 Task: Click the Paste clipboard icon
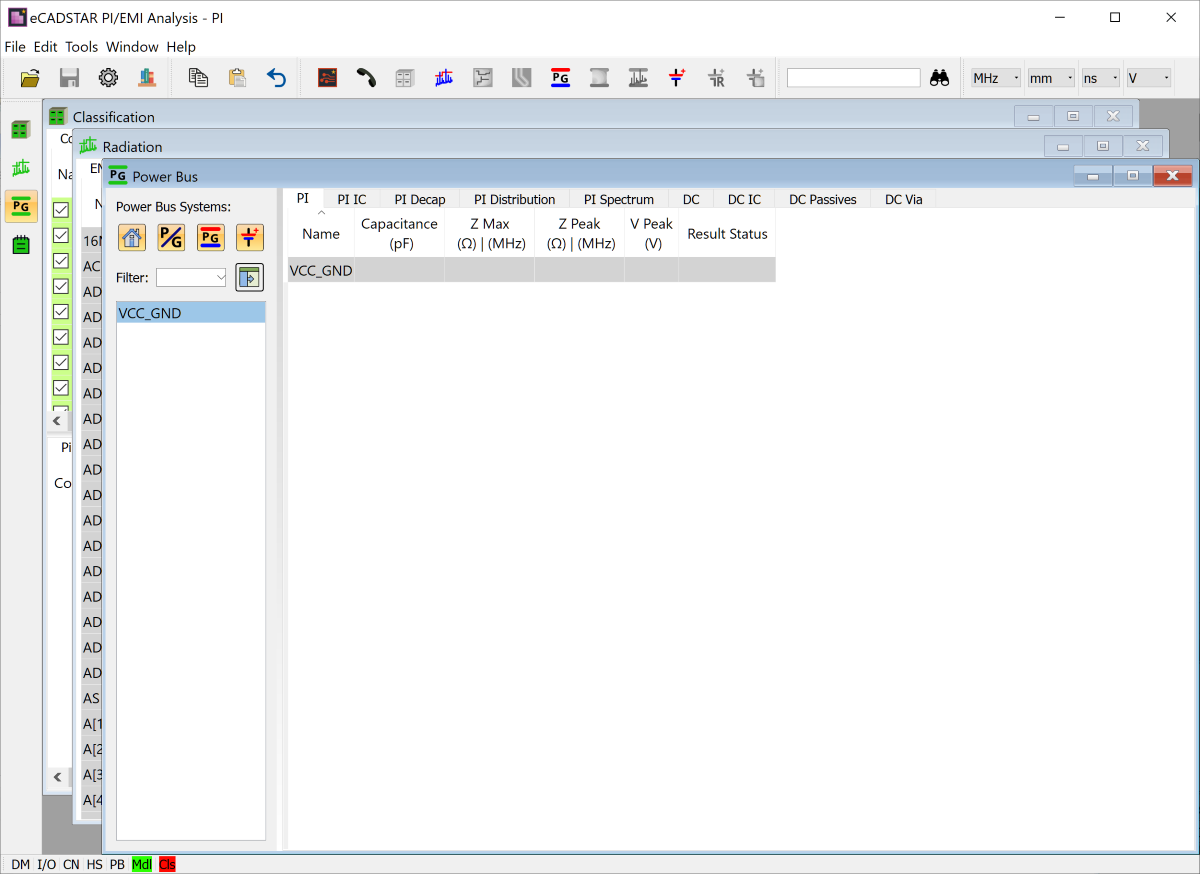click(237, 78)
